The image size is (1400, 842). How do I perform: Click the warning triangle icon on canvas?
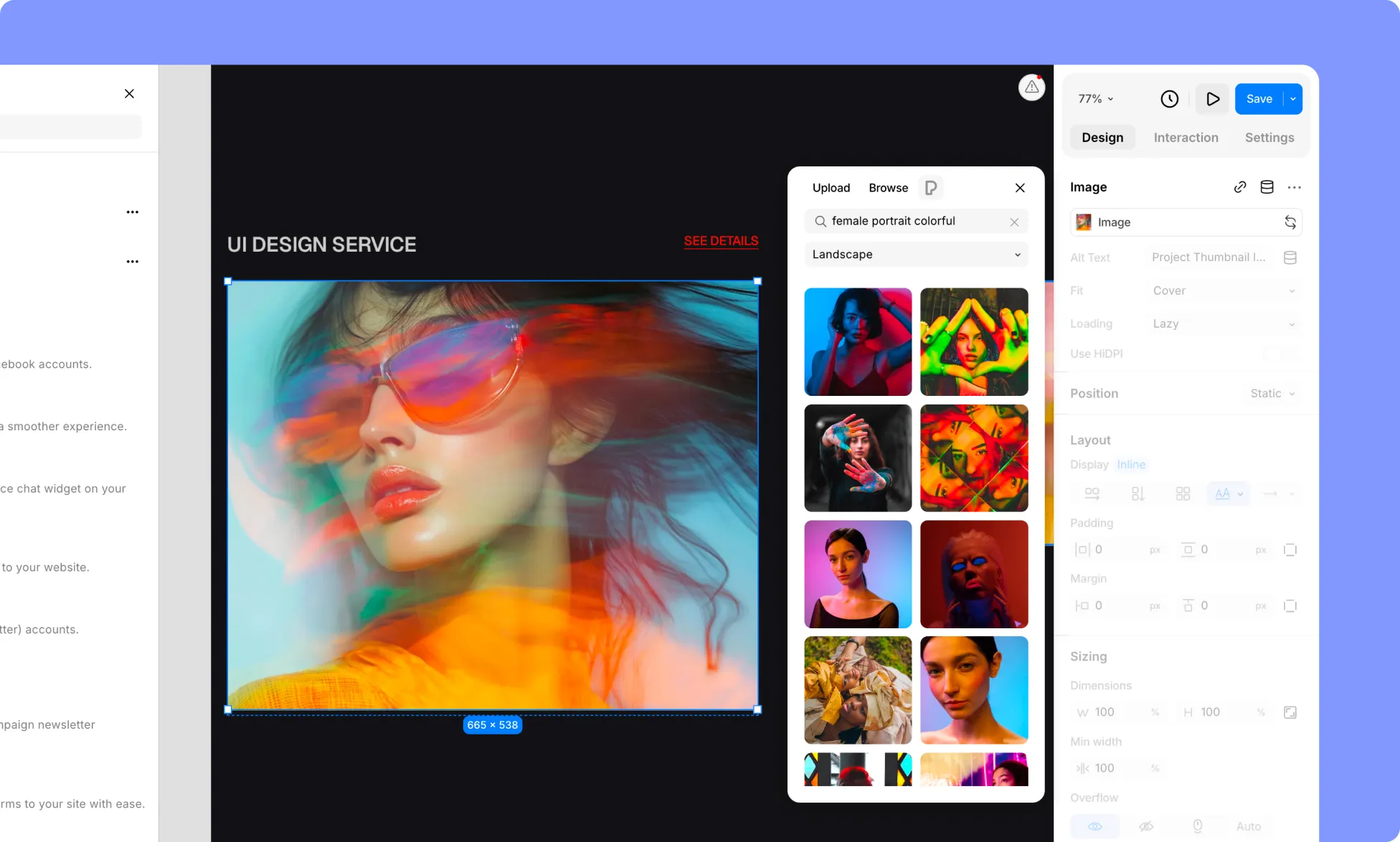pyautogui.click(x=1031, y=87)
